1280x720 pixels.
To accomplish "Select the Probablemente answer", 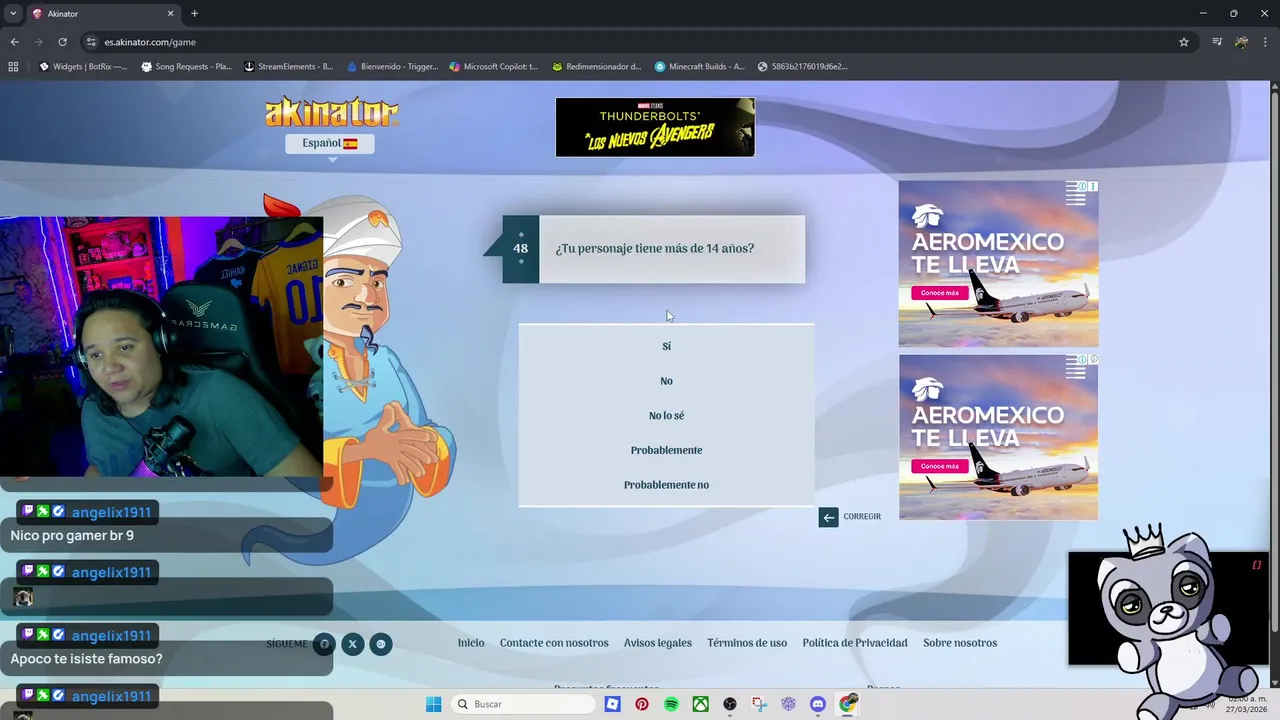I will point(666,450).
